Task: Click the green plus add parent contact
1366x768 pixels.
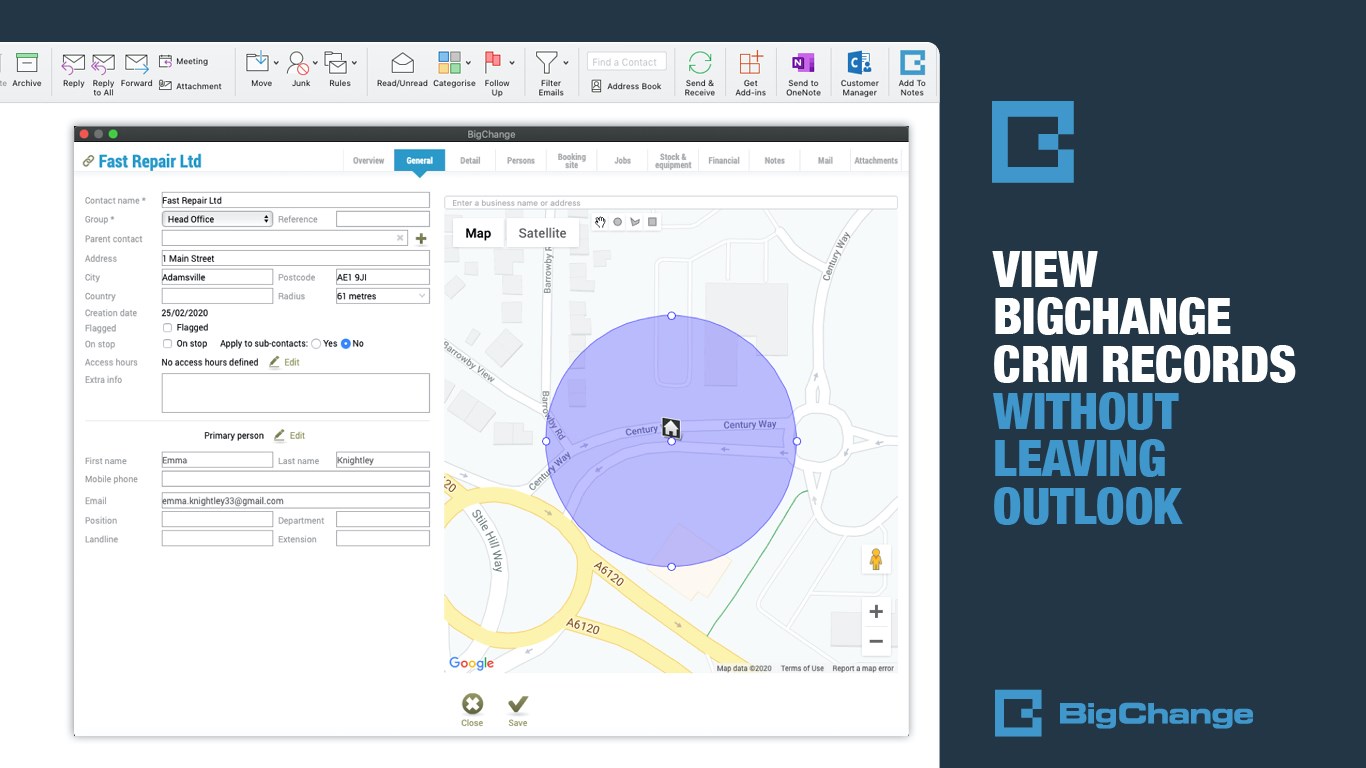Action: (x=421, y=239)
